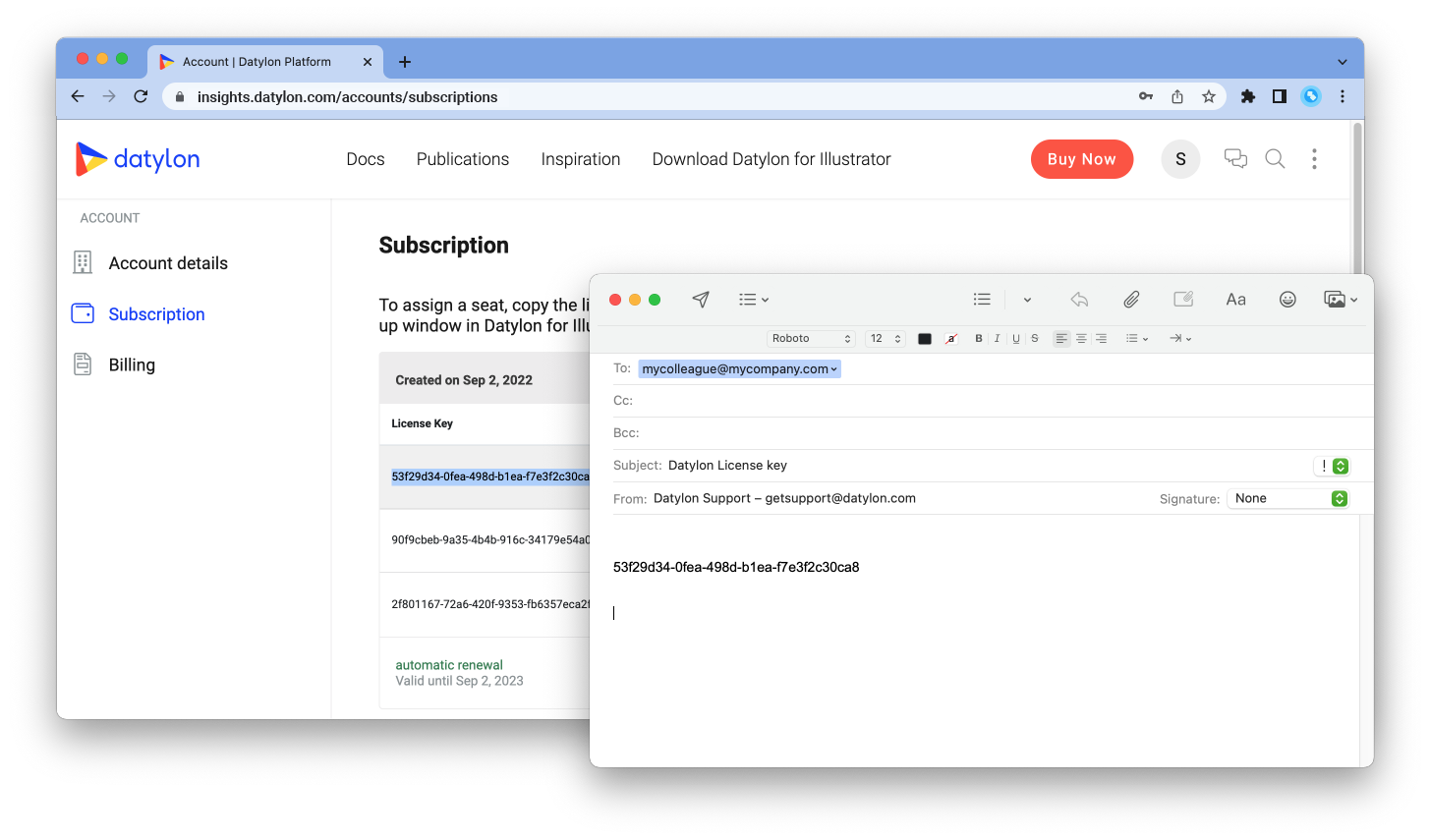Open the Inspiration menu item
The height and width of the screenshot is (840, 1429).
tap(581, 159)
